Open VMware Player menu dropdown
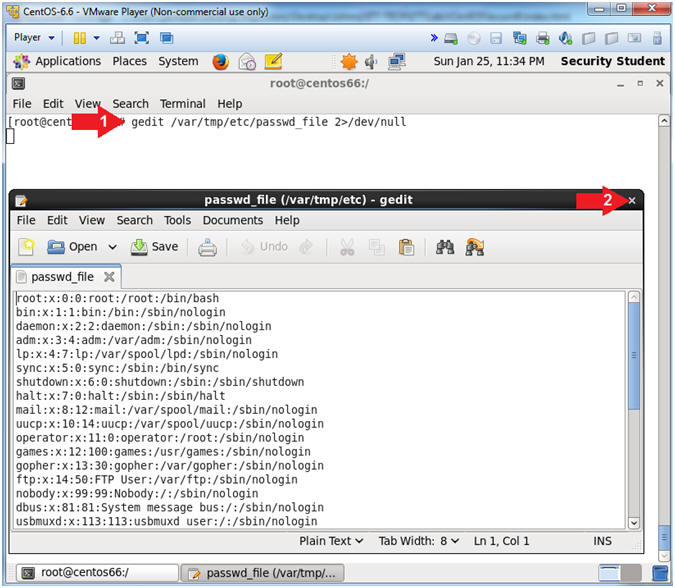This screenshot has width=675, height=588. pos(34,38)
